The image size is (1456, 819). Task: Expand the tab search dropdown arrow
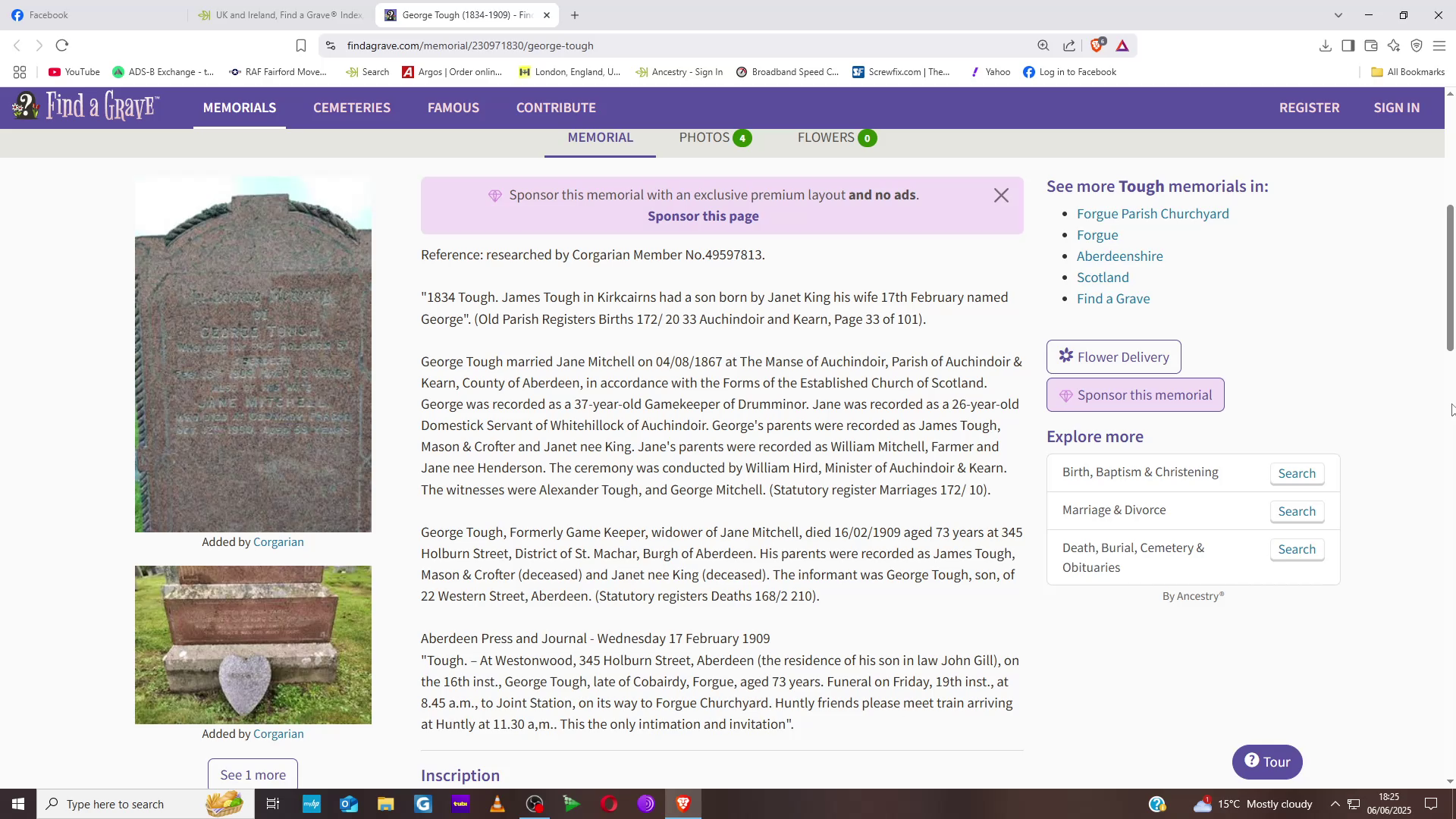click(1338, 15)
